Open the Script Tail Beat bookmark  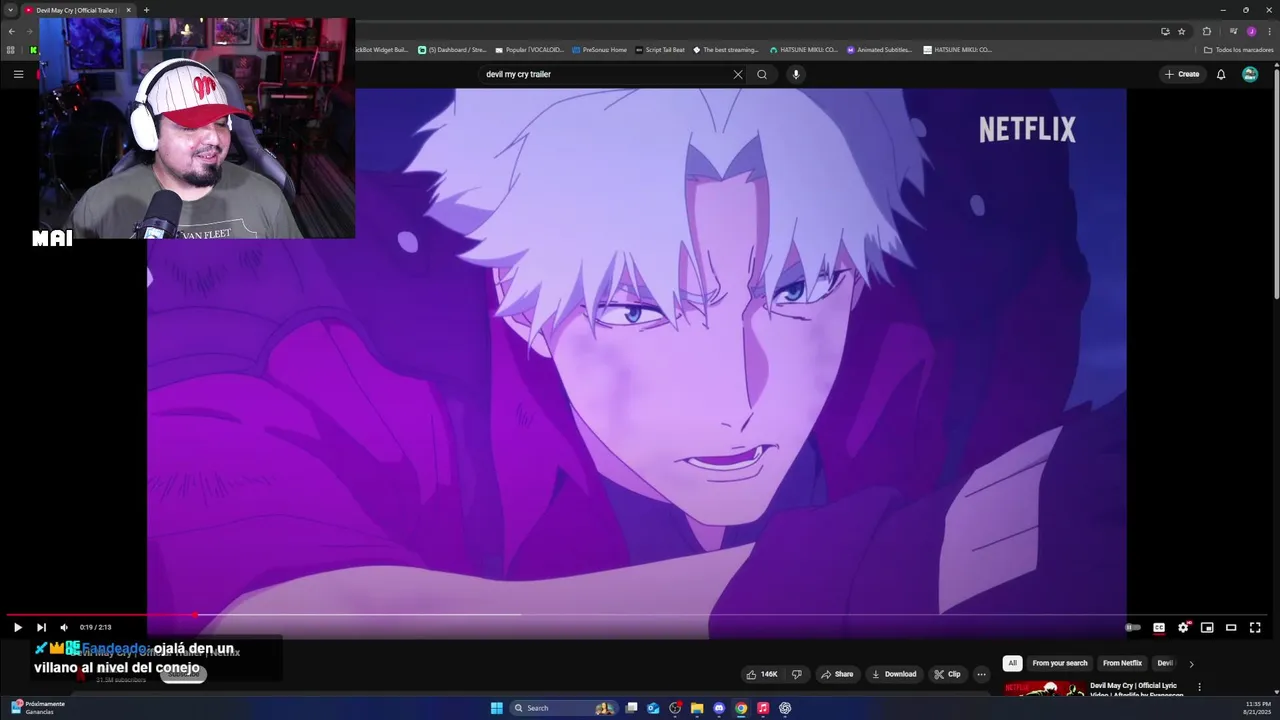coord(660,50)
